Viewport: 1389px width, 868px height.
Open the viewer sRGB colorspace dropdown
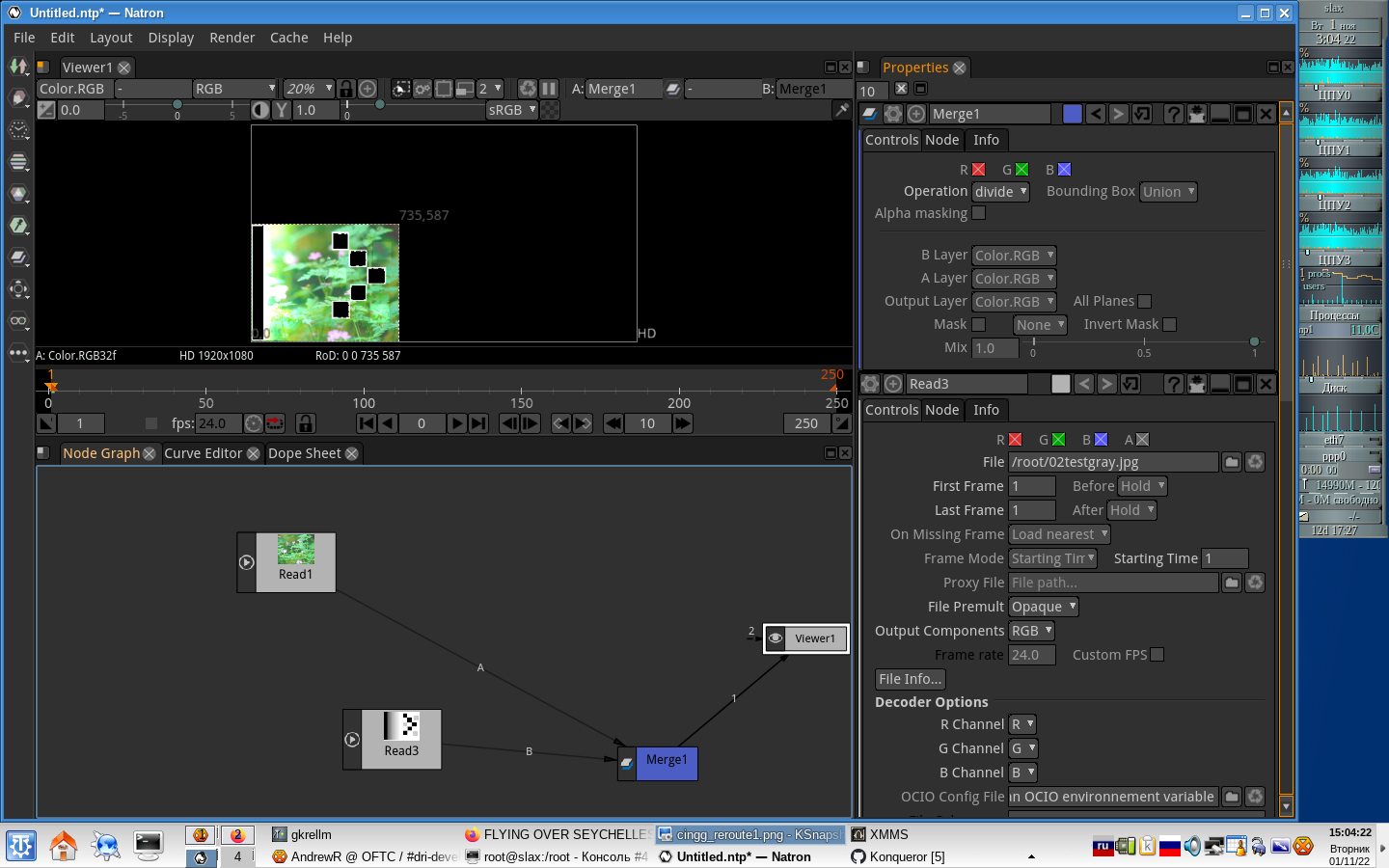[x=511, y=110]
